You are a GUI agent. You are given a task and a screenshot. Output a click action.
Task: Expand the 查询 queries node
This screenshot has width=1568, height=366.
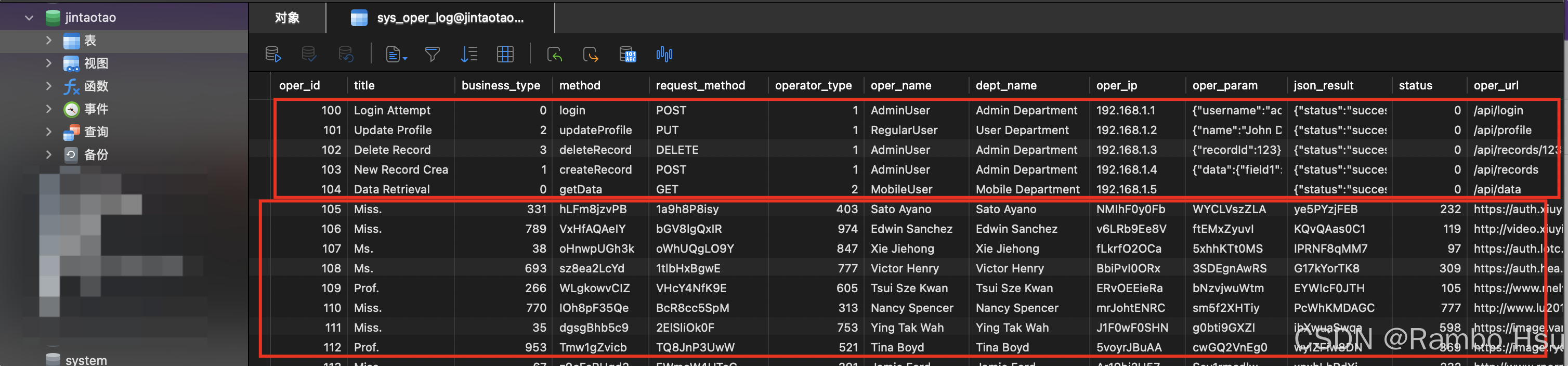tap(49, 132)
